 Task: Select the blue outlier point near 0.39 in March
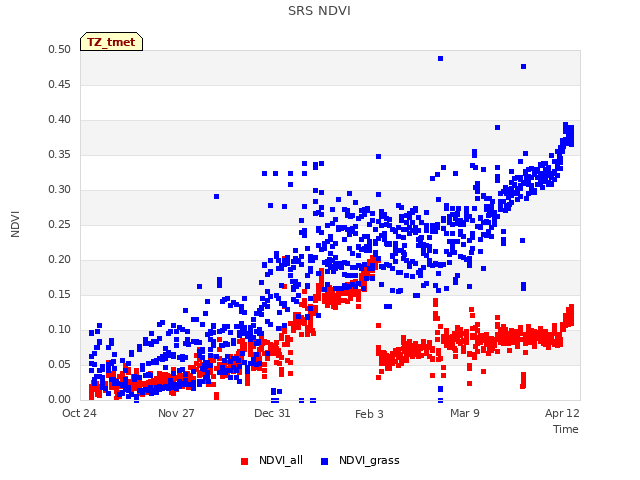tap(498, 128)
